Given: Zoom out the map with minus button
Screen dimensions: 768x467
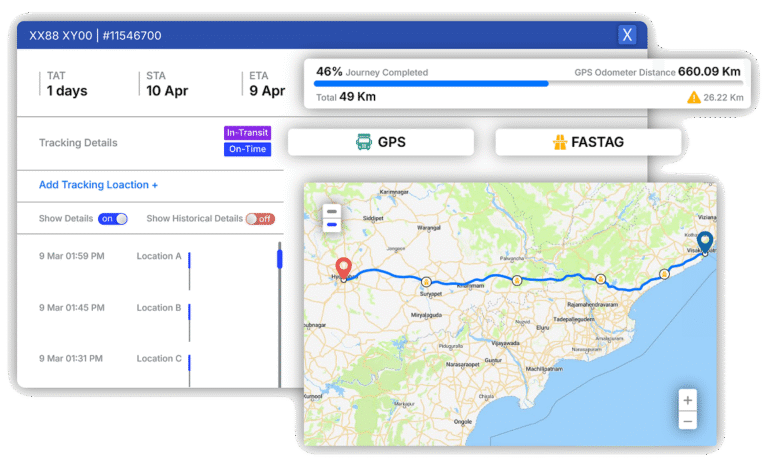Looking at the screenshot, I should tap(688, 421).
